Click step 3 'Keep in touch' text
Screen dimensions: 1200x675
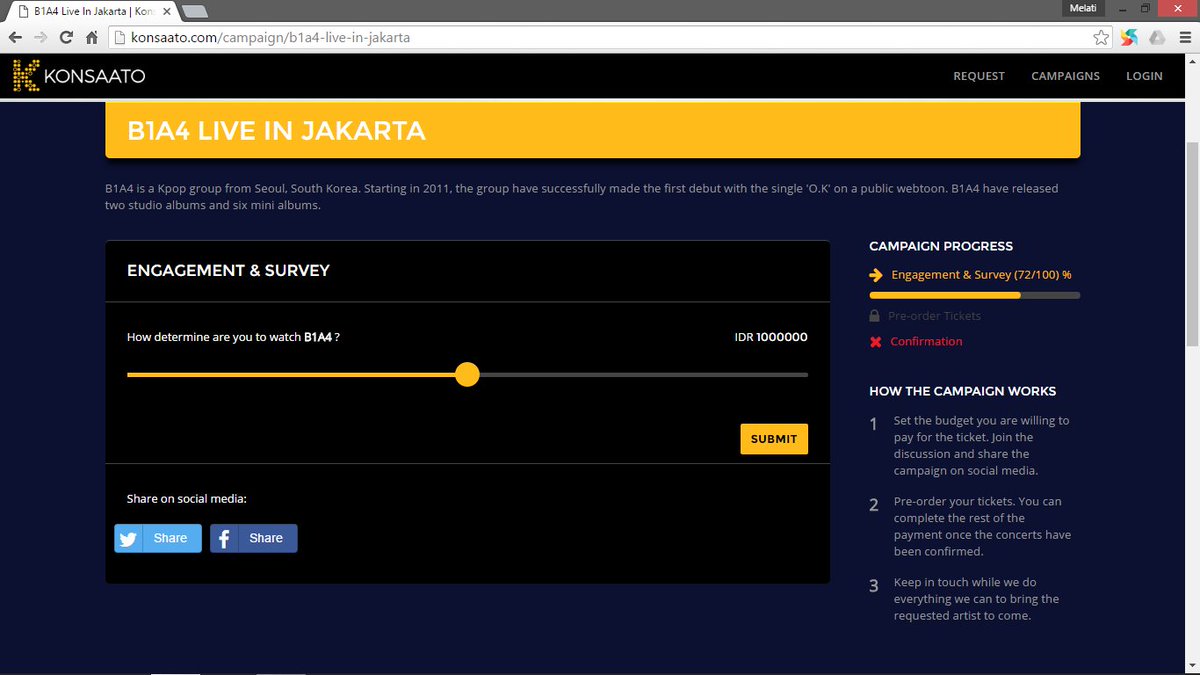[977, 599]
